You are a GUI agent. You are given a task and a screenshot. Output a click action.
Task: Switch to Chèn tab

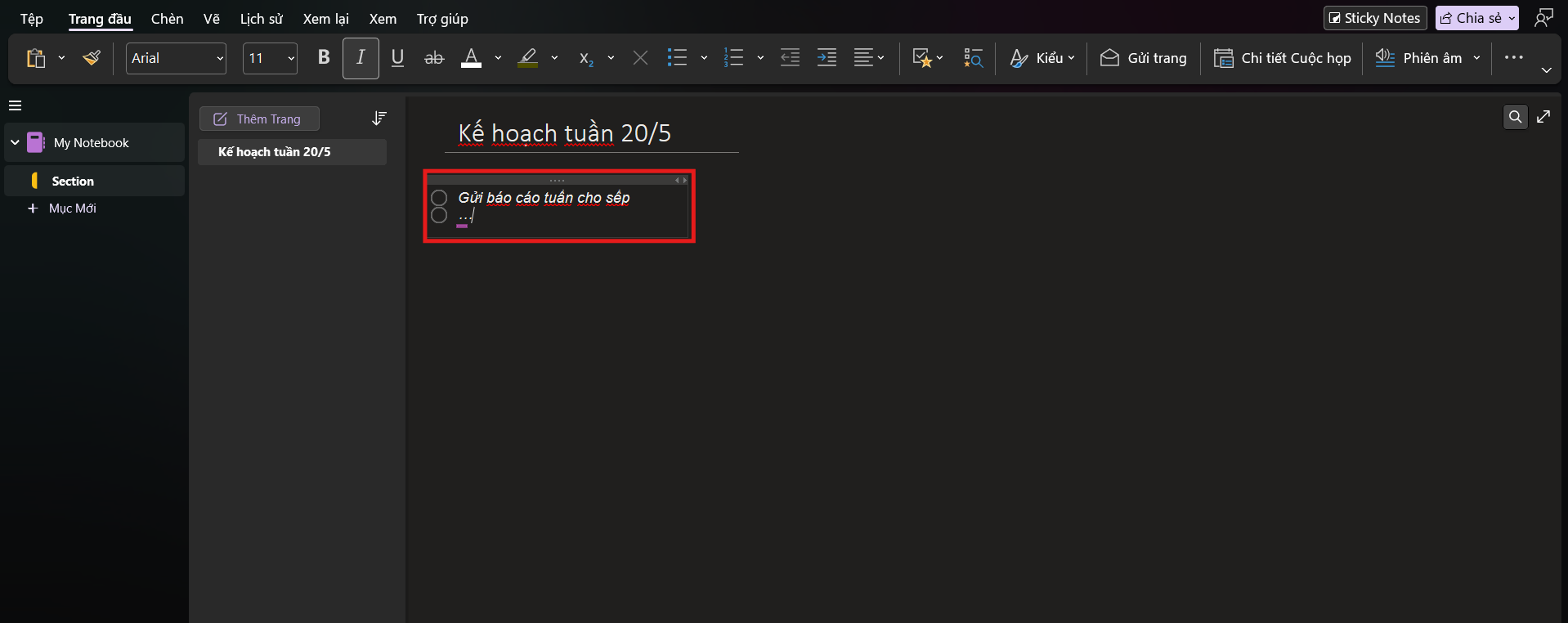(x=167, y=19)
